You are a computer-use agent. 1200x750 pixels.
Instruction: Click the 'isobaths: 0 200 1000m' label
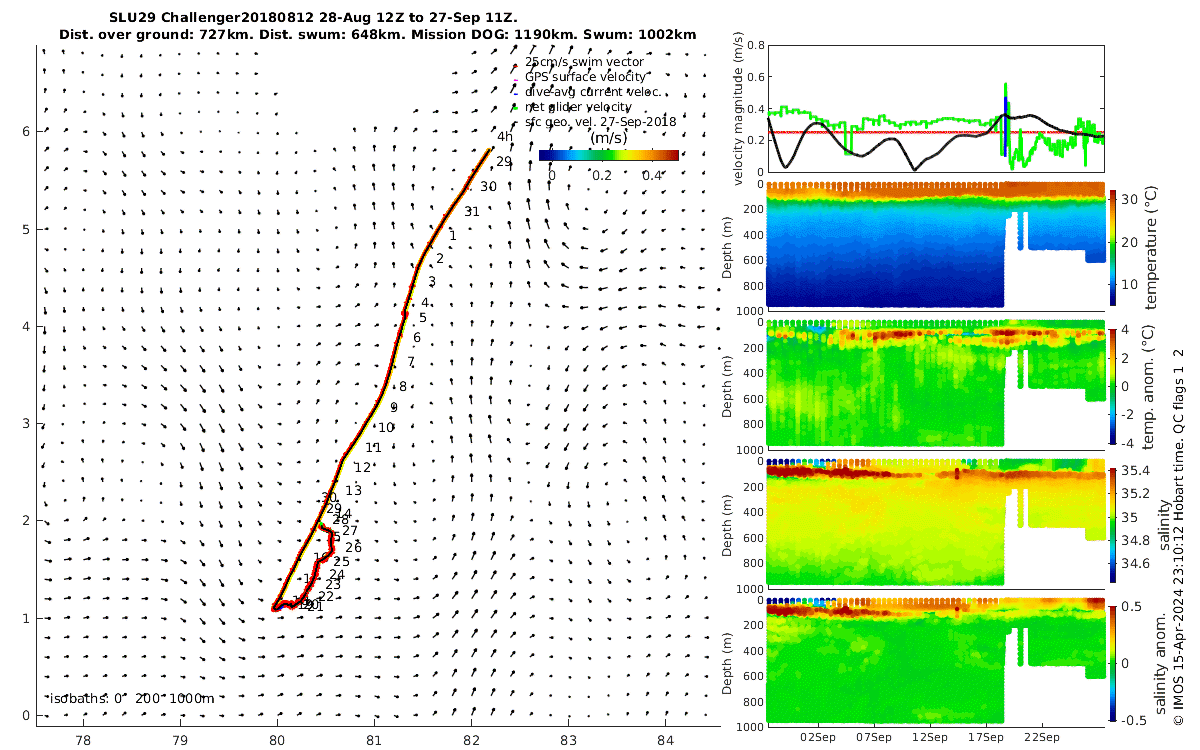click(x=131, y=698)
